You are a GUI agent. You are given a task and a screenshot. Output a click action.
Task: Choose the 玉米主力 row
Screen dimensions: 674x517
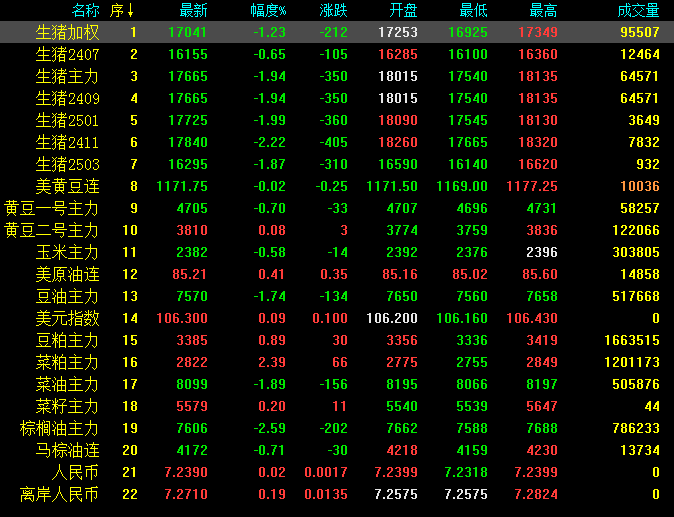(x=67, y=252)
